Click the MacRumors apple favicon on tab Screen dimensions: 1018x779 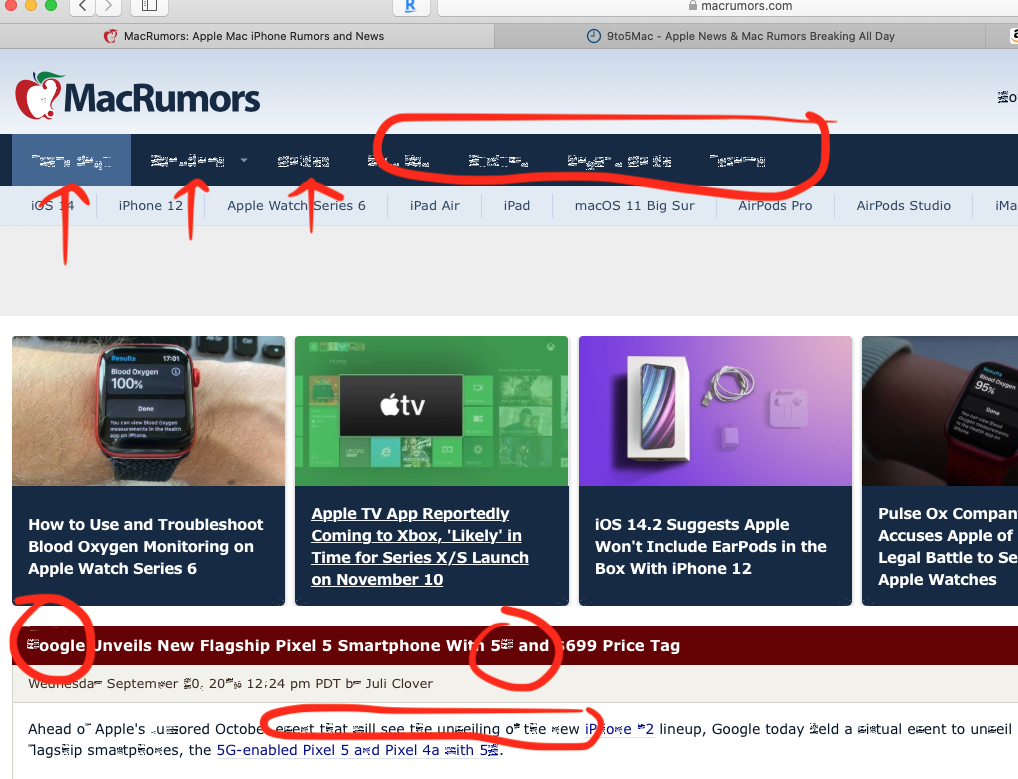click(x=111, y=36)
